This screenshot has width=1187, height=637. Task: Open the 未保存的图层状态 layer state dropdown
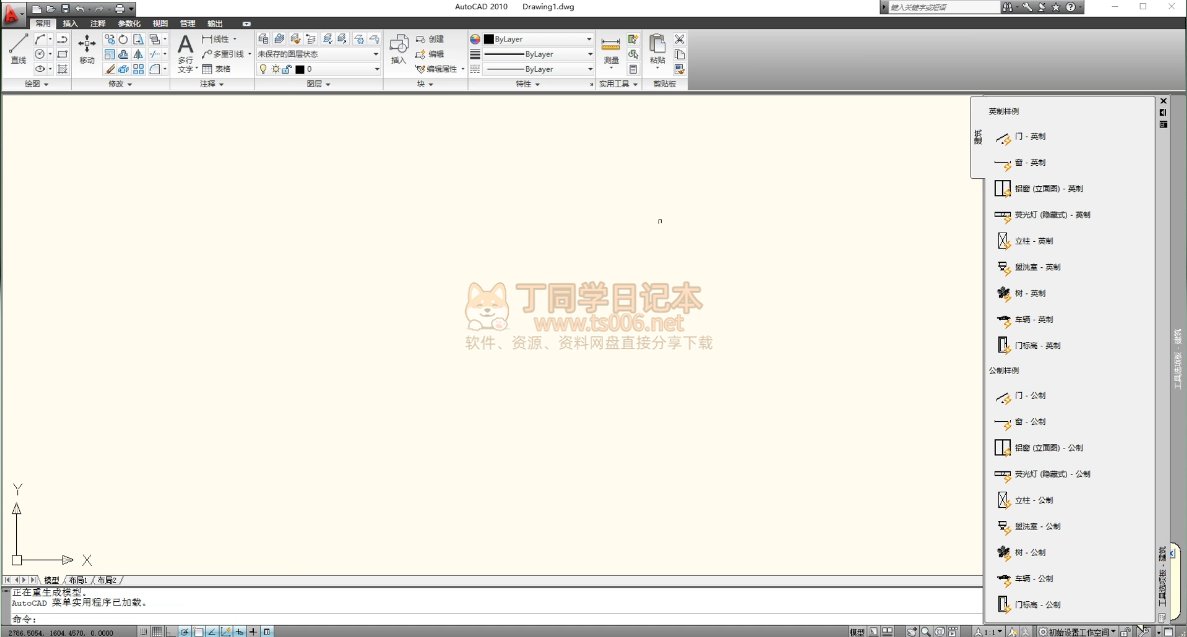[318, 54]
